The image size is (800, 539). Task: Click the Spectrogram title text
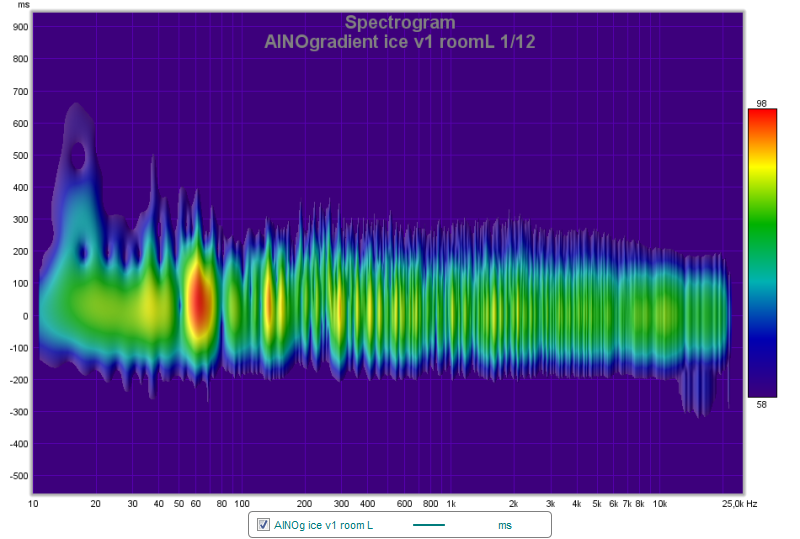(x=400, y=22)
